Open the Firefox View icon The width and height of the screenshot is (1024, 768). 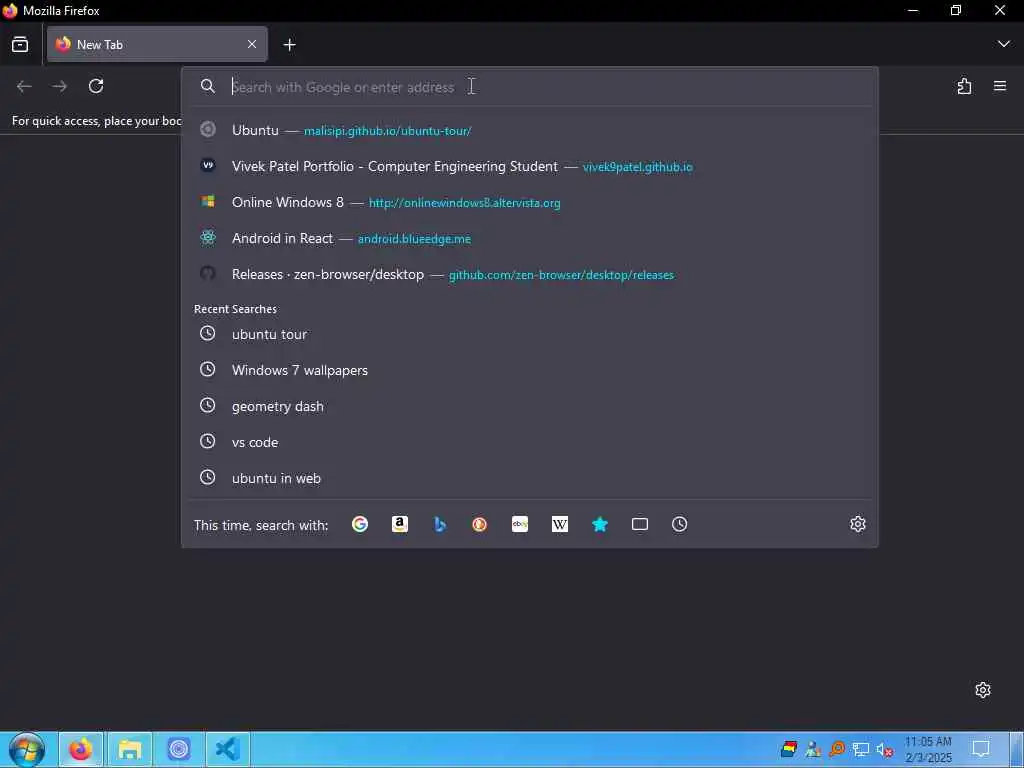tap(20, 44)
